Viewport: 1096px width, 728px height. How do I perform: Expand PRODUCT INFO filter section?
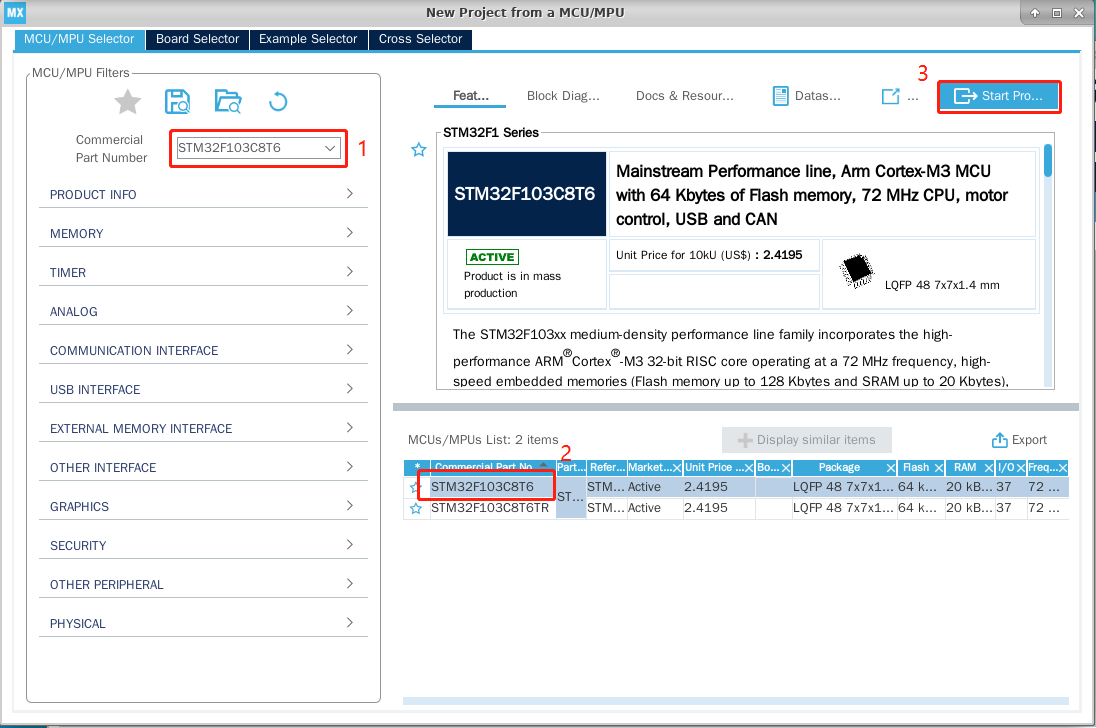click(x=203, y=194)
